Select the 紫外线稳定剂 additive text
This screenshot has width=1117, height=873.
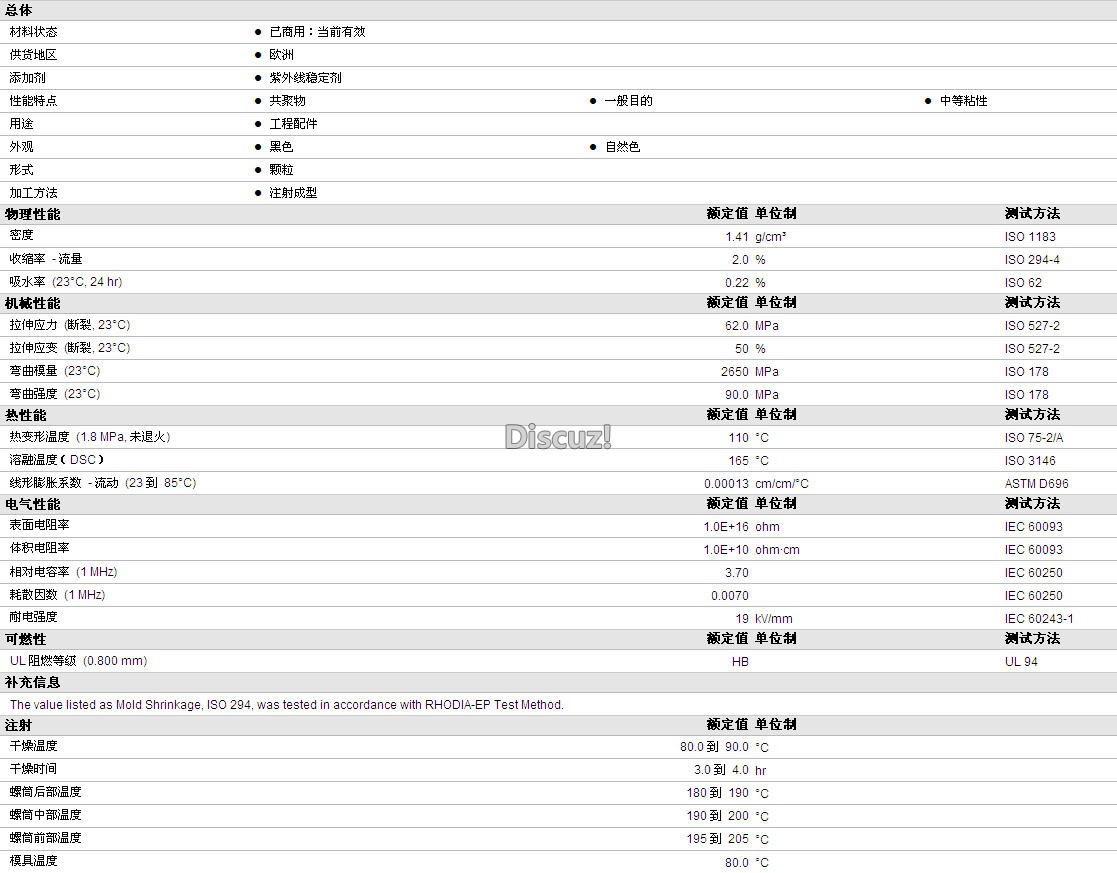click(306, 78)
